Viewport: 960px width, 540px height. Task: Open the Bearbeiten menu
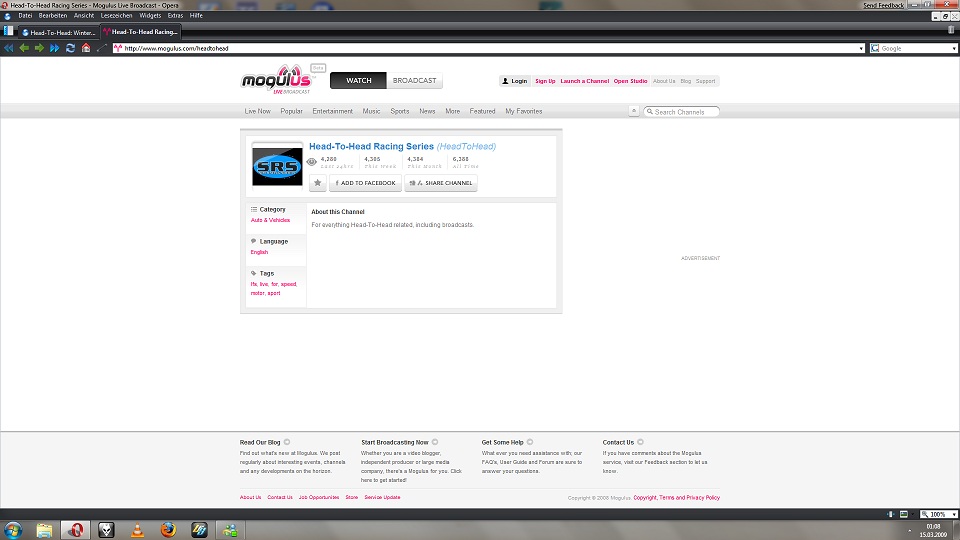[x=53, y=15]
